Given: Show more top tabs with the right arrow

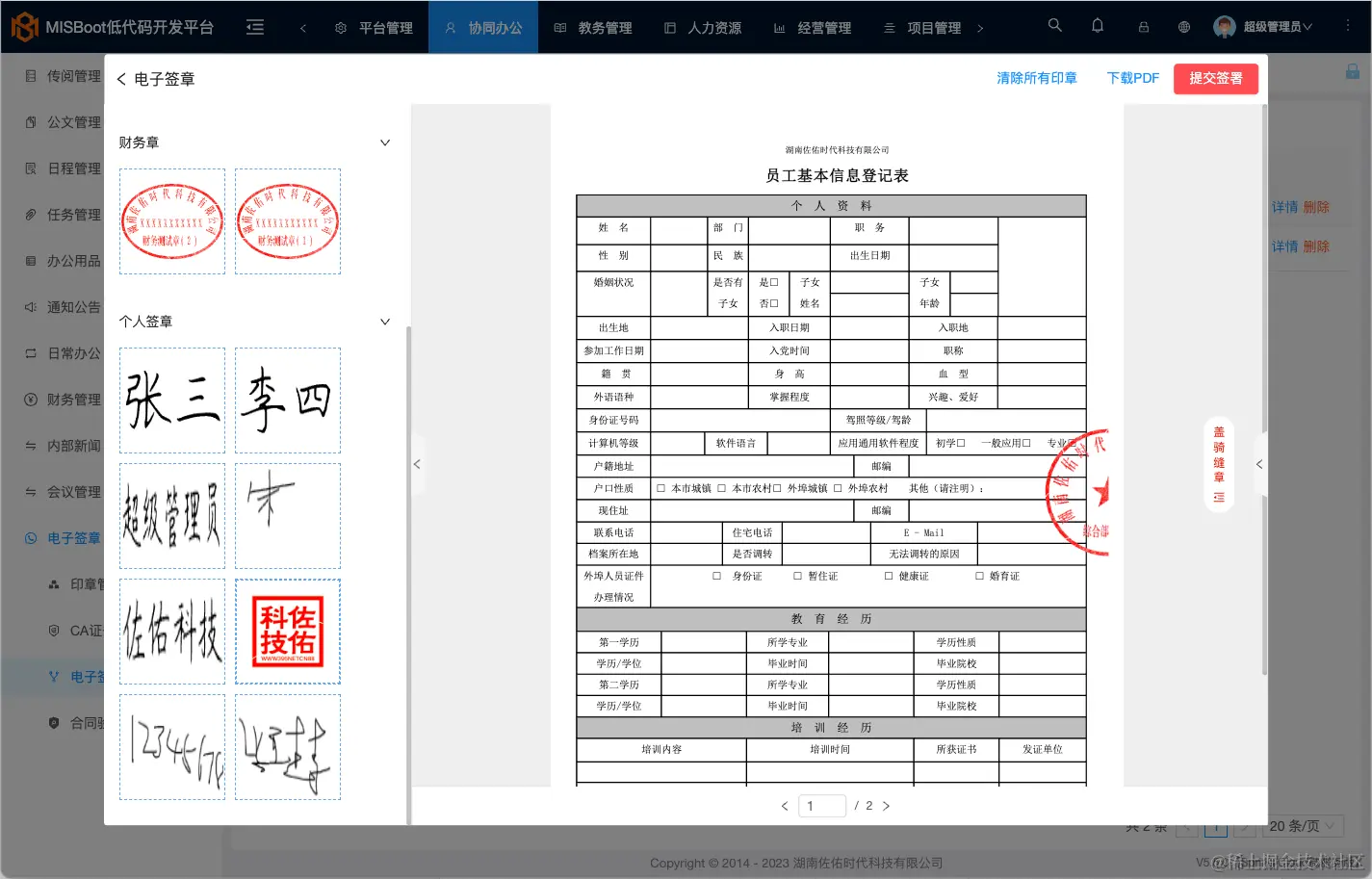Looking at the screenshot, I should pos(980,28).
